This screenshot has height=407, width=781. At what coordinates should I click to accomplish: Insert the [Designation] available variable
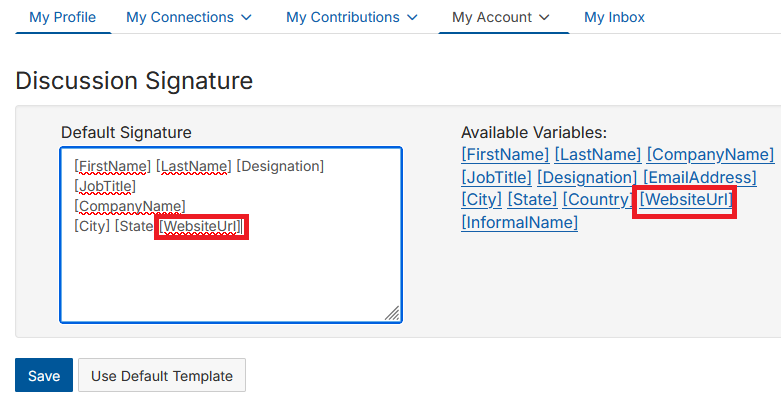click(x=587, y=178)
